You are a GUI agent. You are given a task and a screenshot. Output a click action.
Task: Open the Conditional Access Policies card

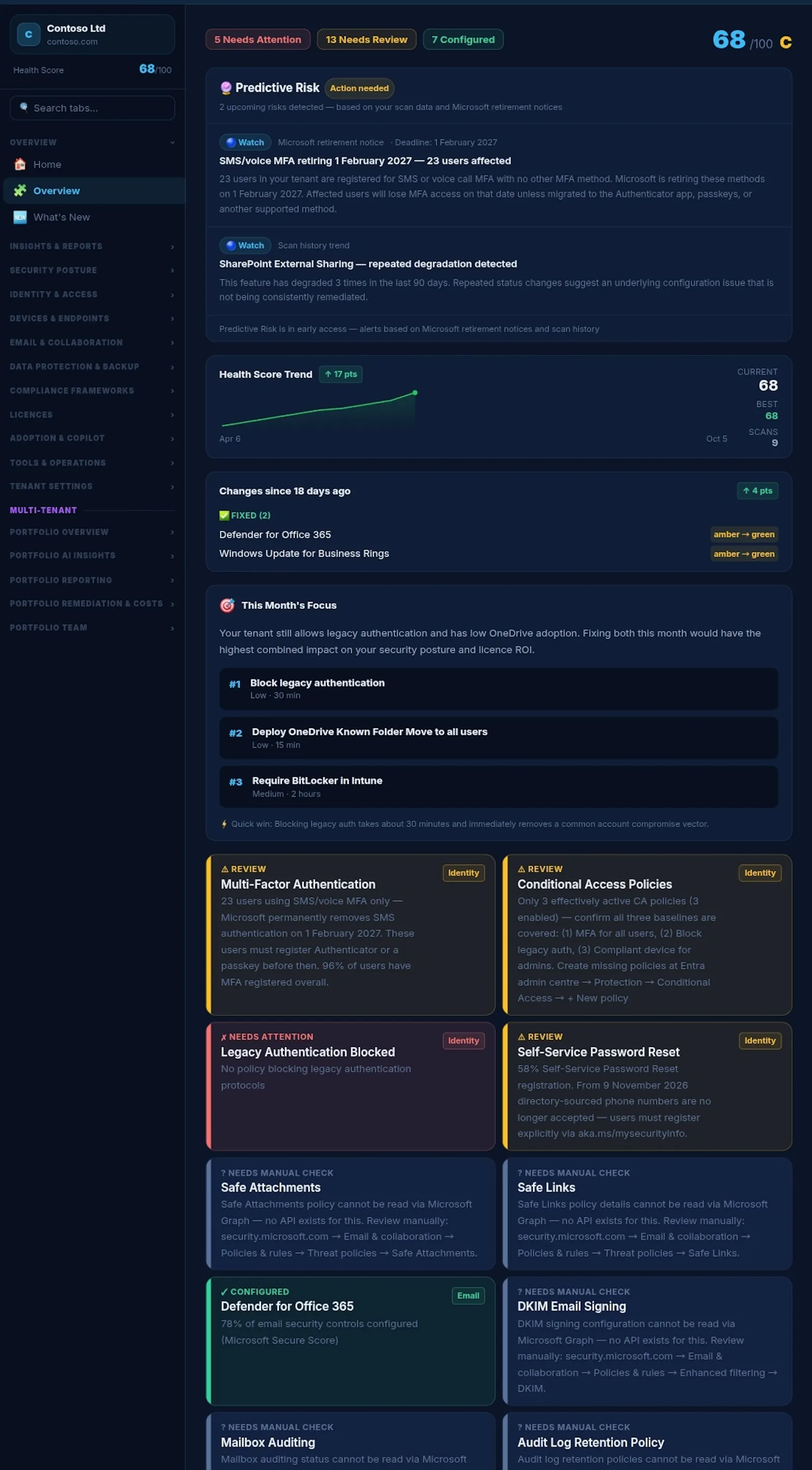coord(647,934)
